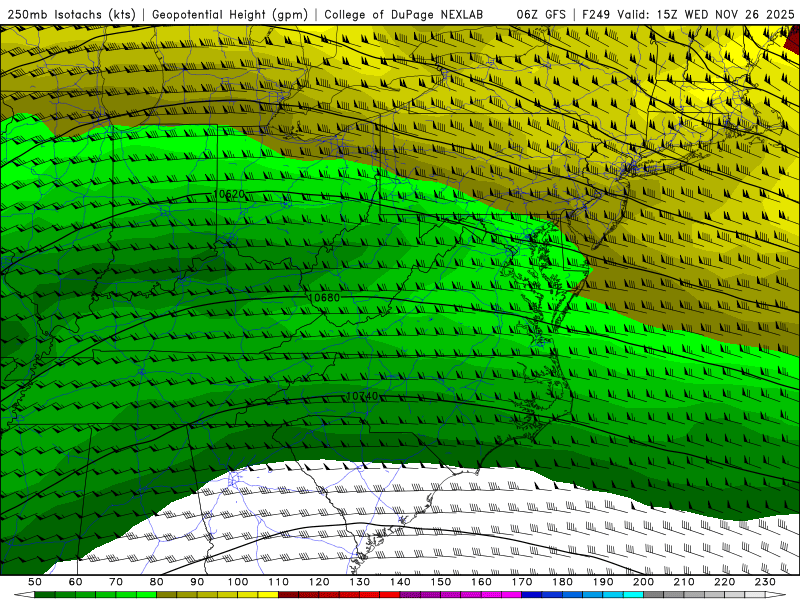Click the legend value 50
Viewport: 800px width, 600px height.
[x=35, y=582]
